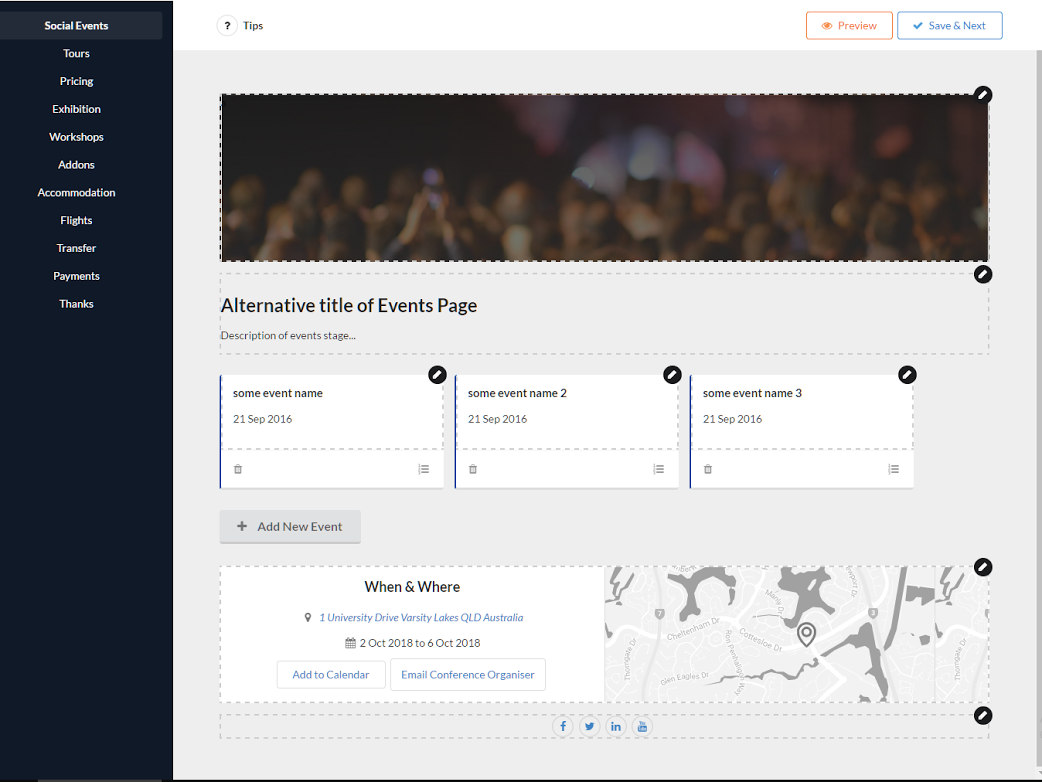The image size is (1042, 782).
Task: Delete 'some event name 3' with trash icon
Action: [x=708, y=469]
